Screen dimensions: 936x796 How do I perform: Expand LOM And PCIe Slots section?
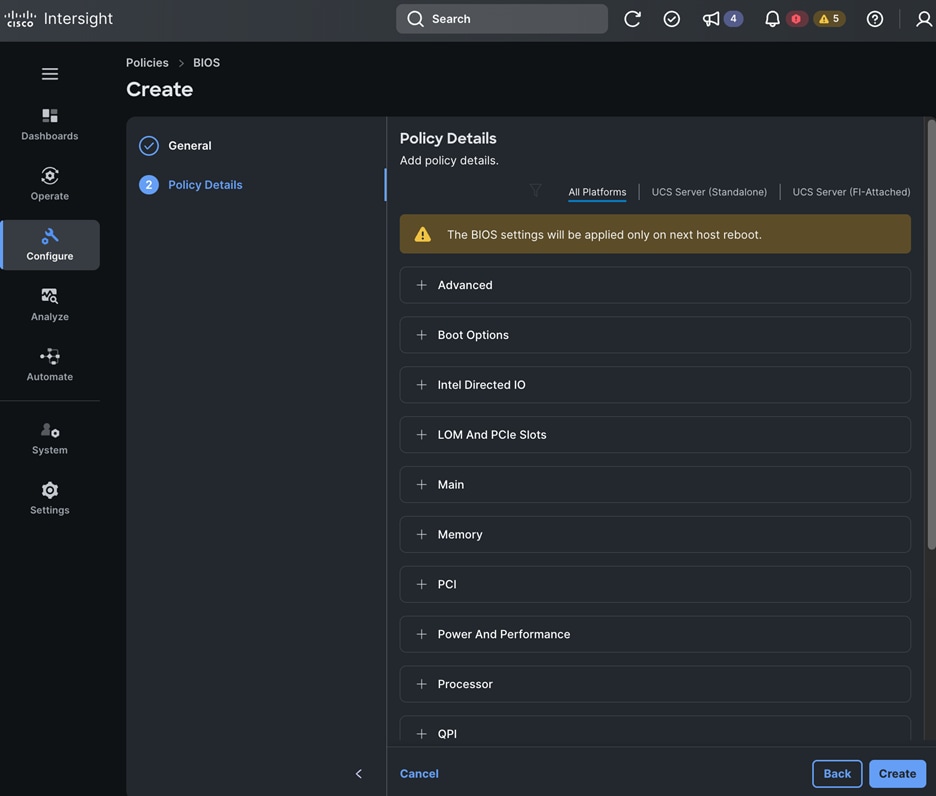[x=655, y=435]
